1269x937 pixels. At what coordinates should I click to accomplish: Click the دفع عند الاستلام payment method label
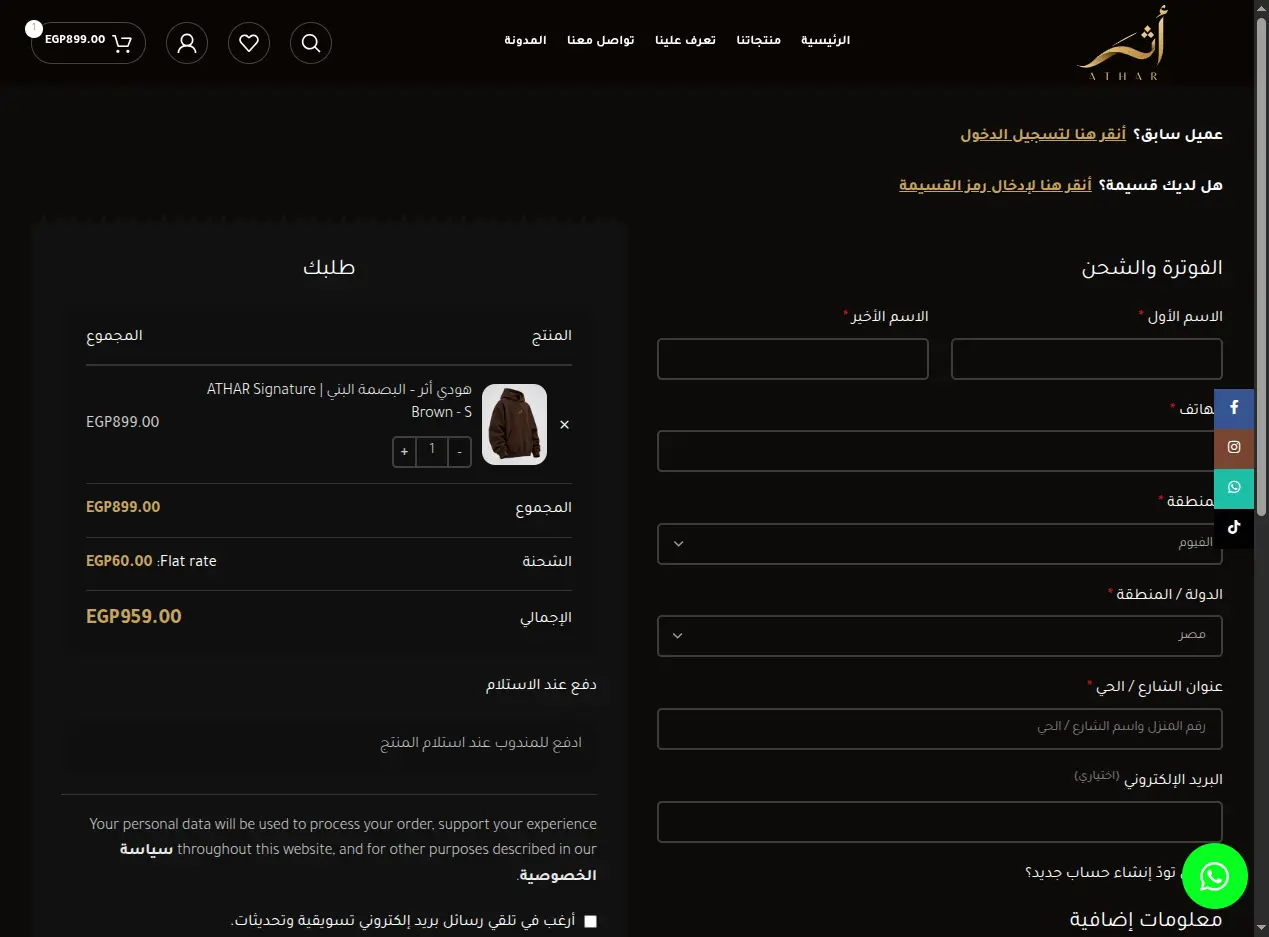coord(541,685)
